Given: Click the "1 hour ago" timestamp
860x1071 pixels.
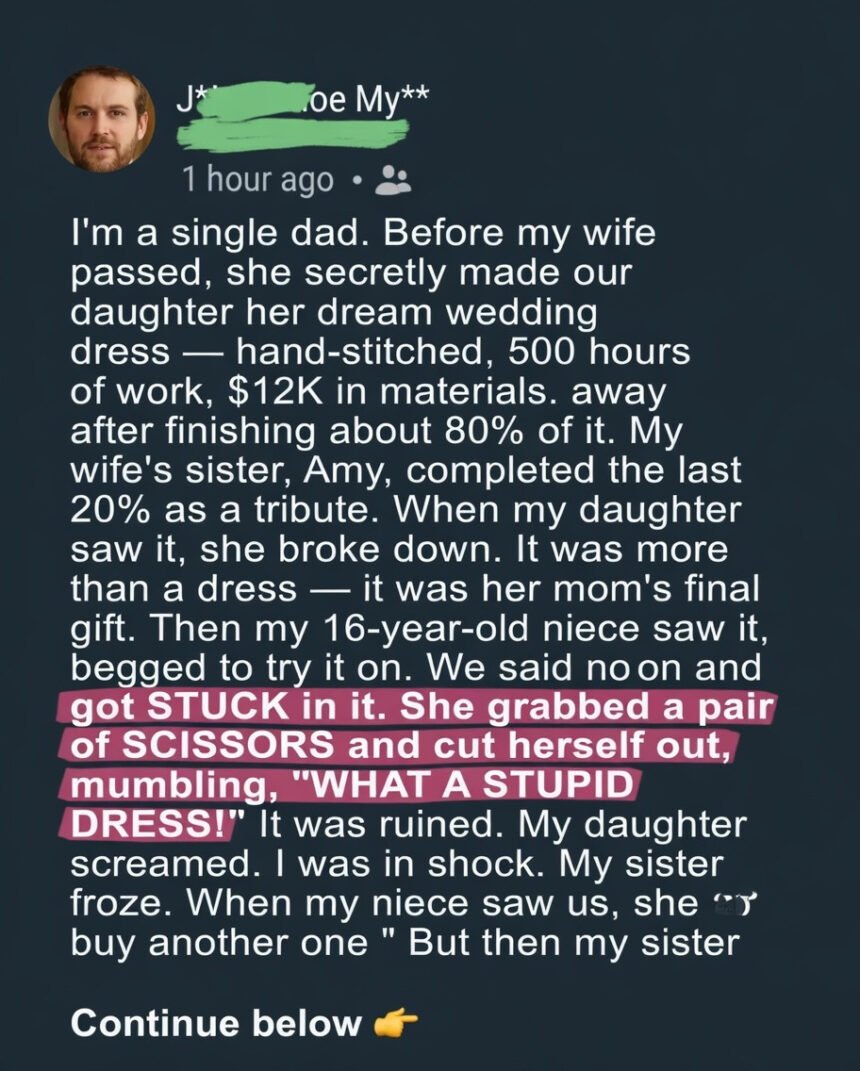Looking at the screenshot, I should click(x=257, y=180).
